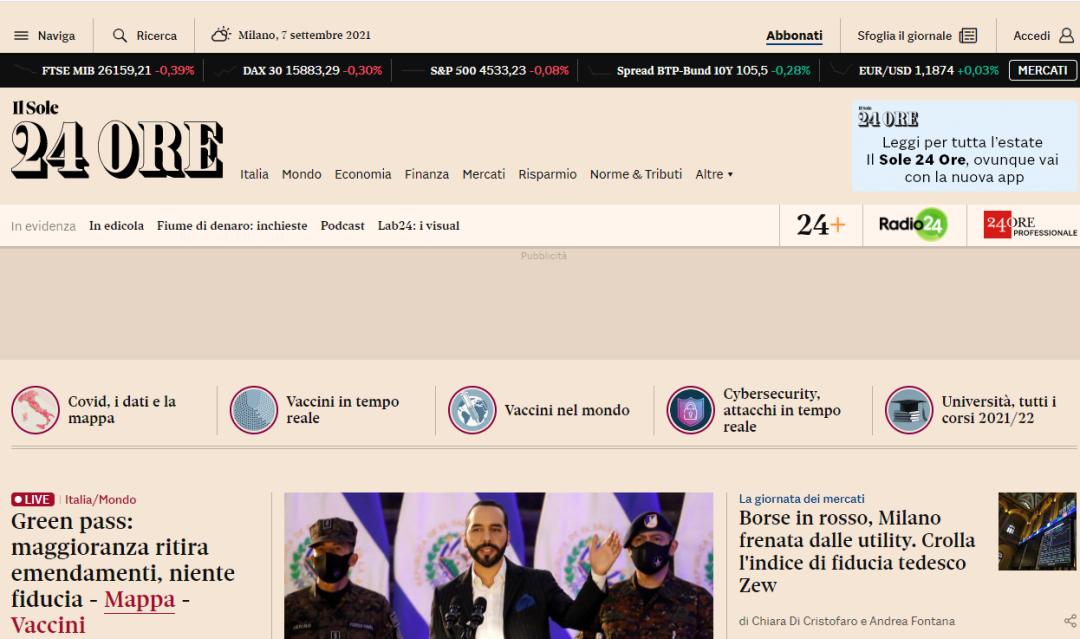
Task: Open the In edicola link
Action: coord(116,225)
